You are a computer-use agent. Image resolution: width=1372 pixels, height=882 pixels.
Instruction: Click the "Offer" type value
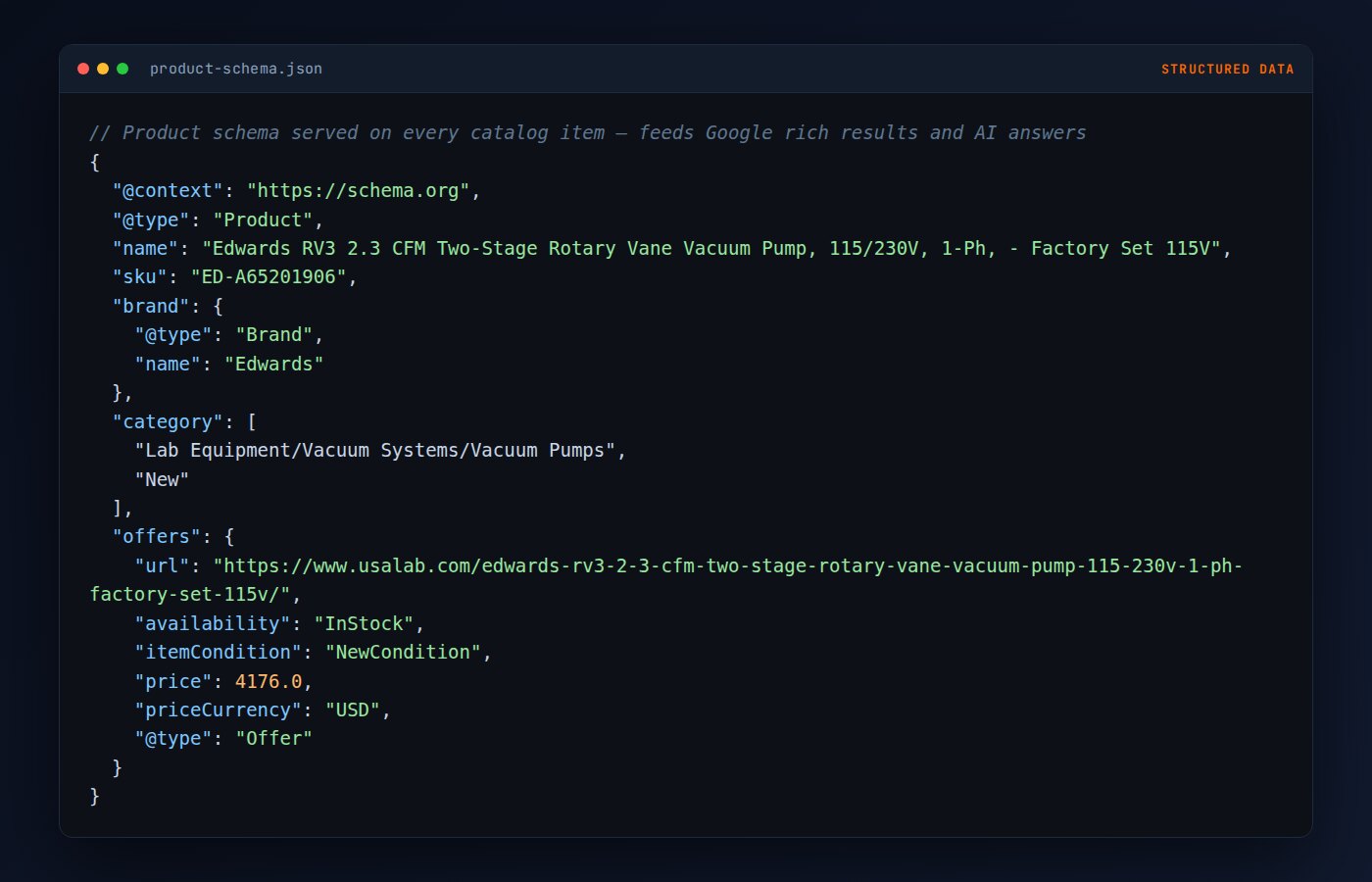click(274, 738)
